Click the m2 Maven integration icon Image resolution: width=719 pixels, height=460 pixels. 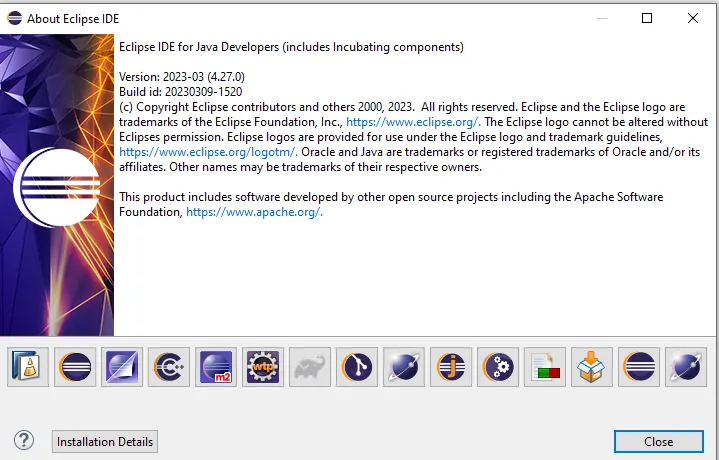point(216,368)
